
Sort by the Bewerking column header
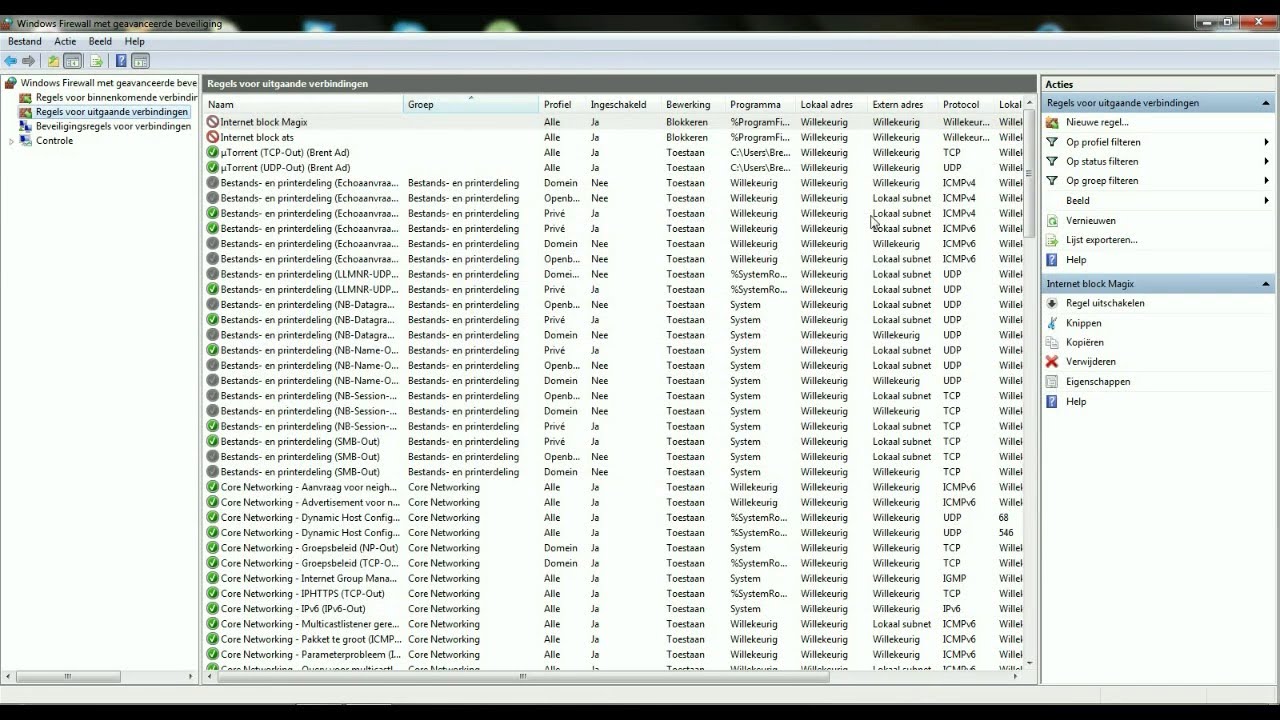pos(694,104)
